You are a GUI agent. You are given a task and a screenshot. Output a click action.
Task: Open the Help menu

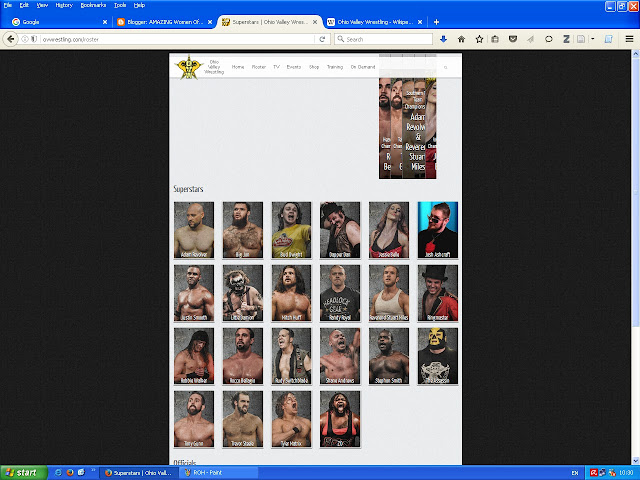[x=140, y=5]
